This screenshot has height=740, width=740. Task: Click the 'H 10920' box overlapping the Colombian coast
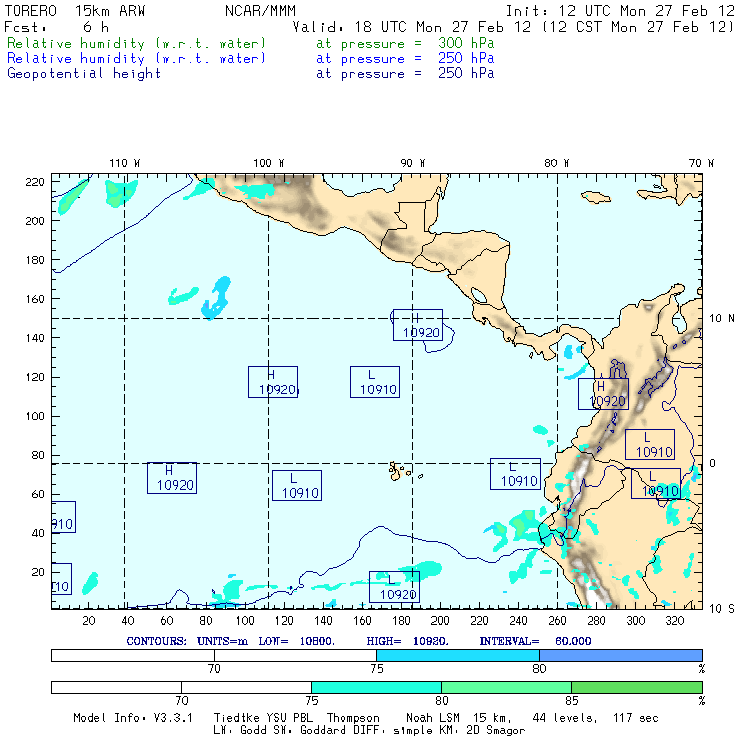point(603,394)
